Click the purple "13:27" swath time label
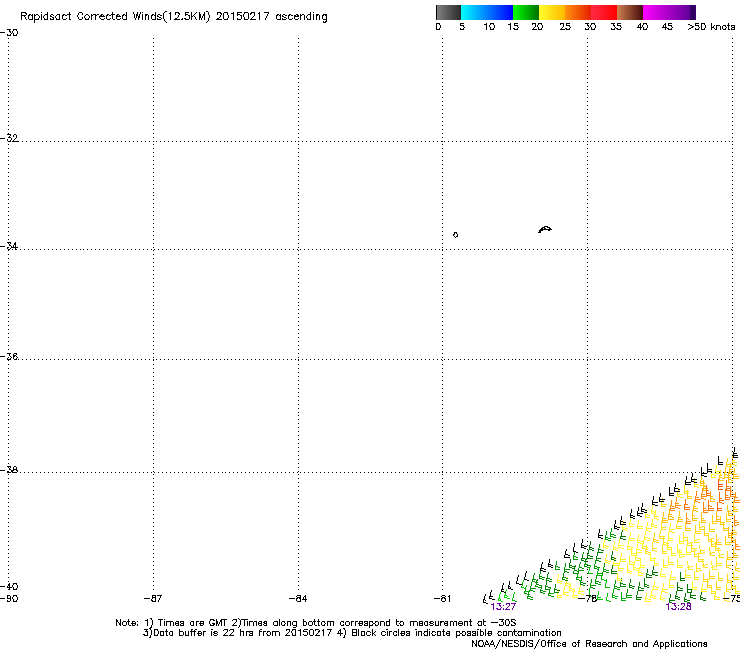 (503, 607)
